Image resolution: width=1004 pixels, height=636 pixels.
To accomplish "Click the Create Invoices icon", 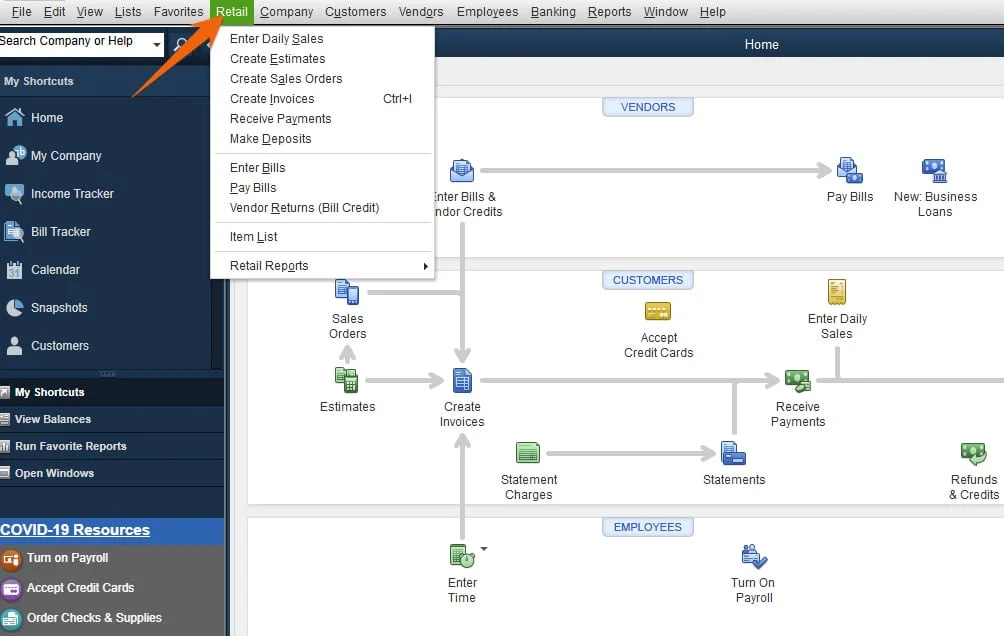I will pyautogui.click(x=462, y=380).
